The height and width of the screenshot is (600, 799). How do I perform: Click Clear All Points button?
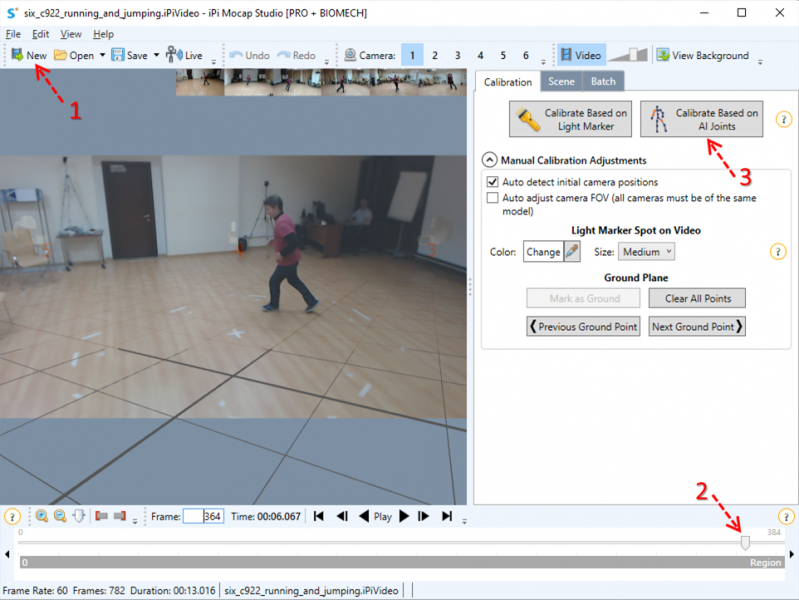[x=697, y=299]
